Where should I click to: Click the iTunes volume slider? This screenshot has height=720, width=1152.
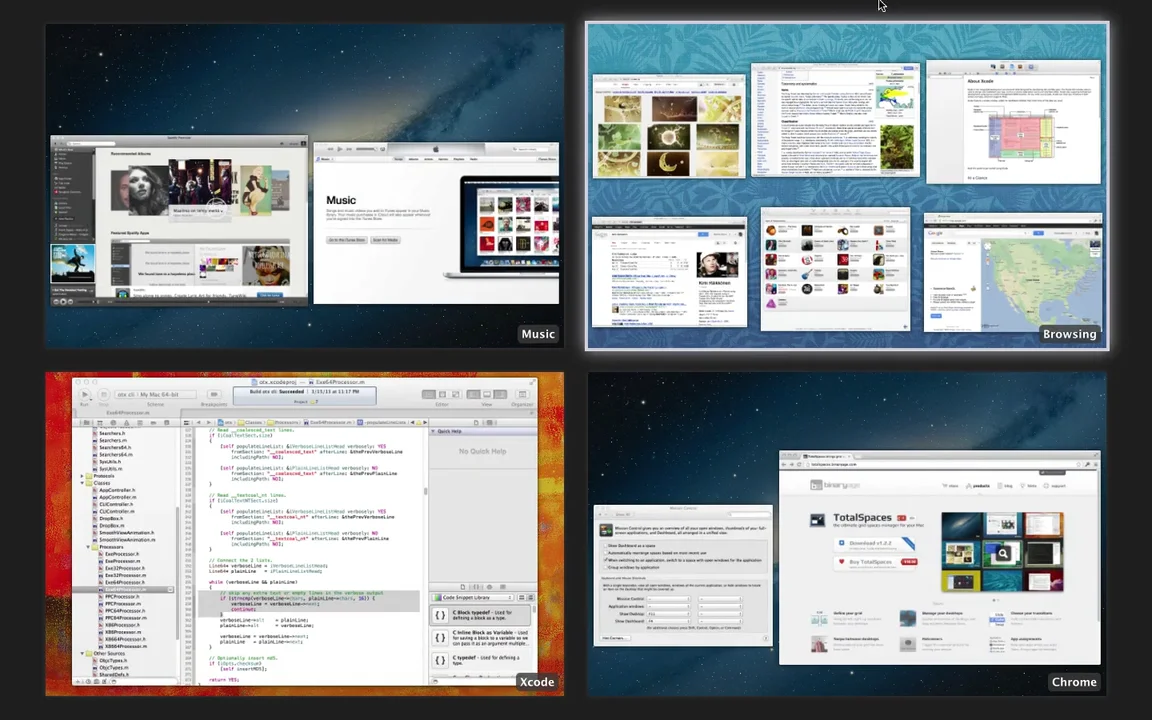click(x=366, y=149)
